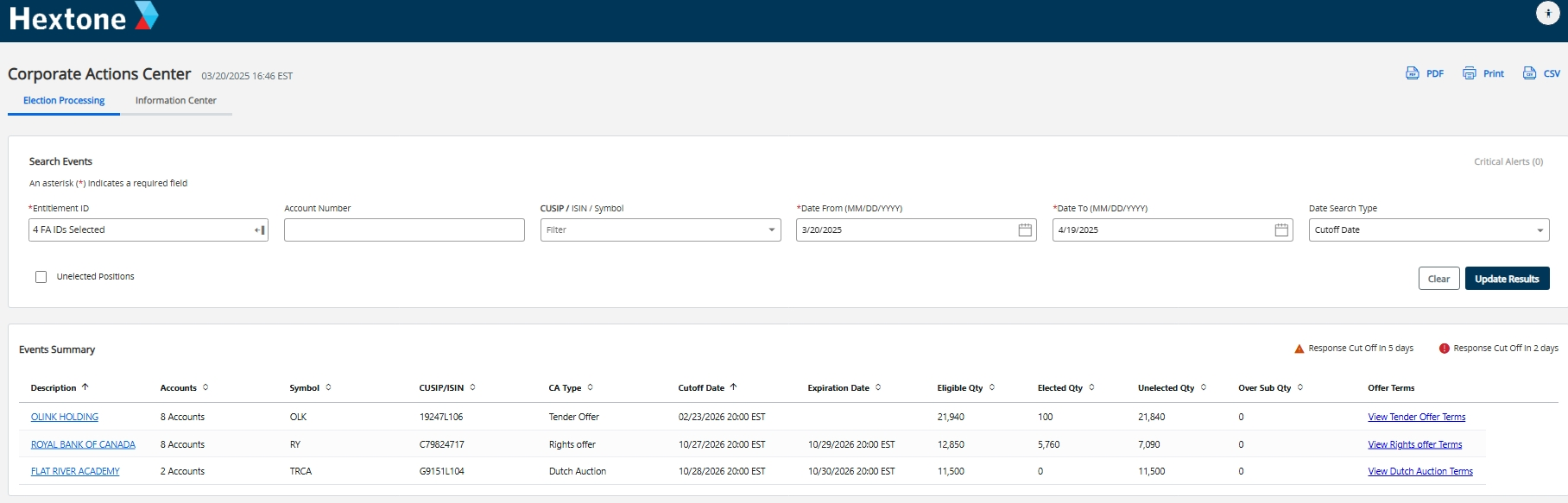View Rights offer Terms link
The width and height of the screenshot is (1568, 503).
click(1414, 444)
